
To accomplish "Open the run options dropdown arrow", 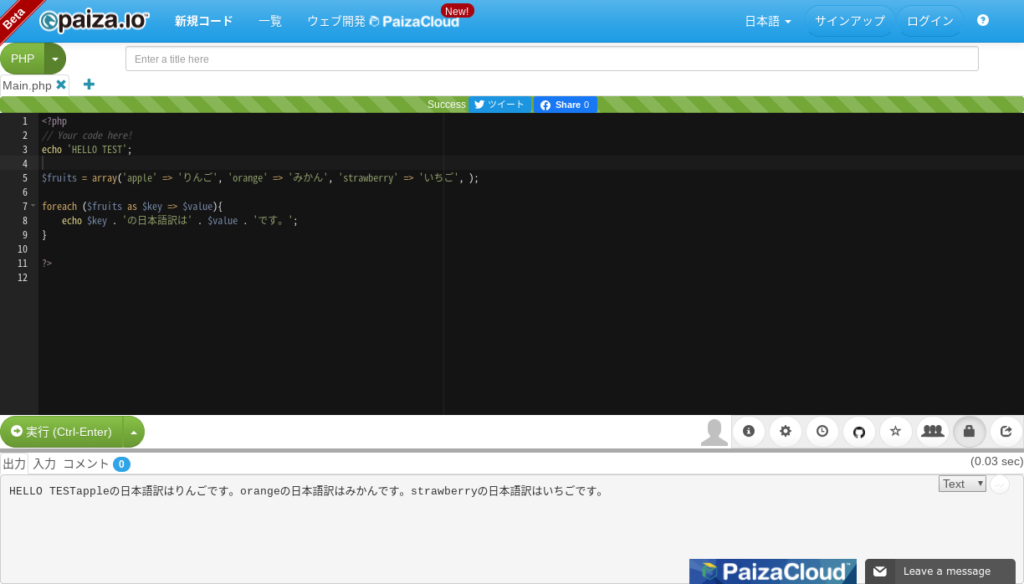I will 133,431.
